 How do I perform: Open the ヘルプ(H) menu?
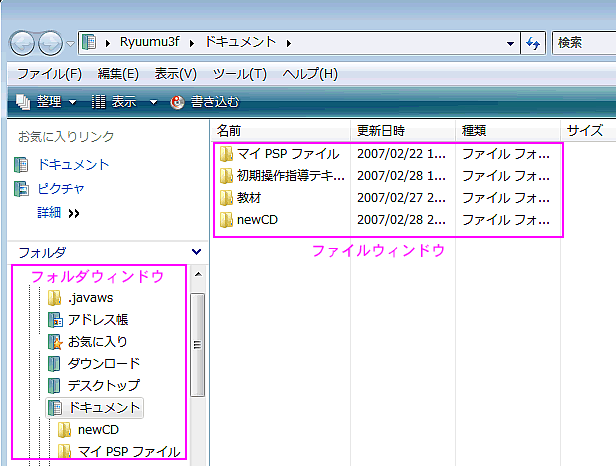[x=310, y=74]
